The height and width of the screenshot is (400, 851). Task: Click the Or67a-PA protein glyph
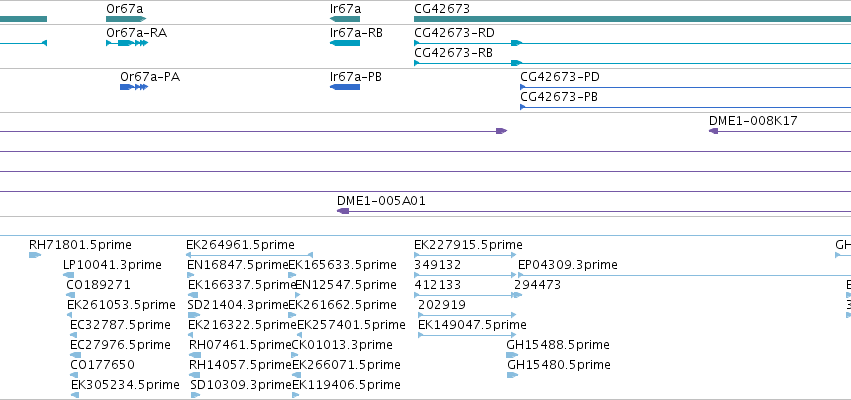(x=133, y=87)
